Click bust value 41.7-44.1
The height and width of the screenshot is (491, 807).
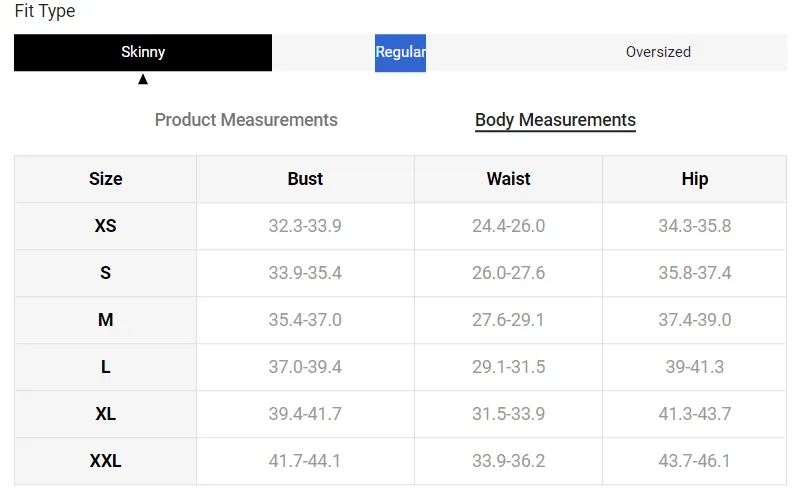[x=305, y=461]
